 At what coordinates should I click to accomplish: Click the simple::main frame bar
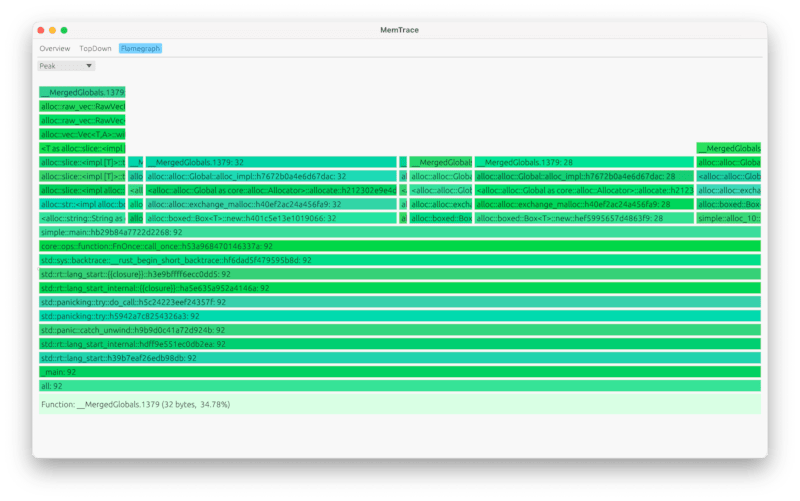pyautogui.click(x=400, y=231)
